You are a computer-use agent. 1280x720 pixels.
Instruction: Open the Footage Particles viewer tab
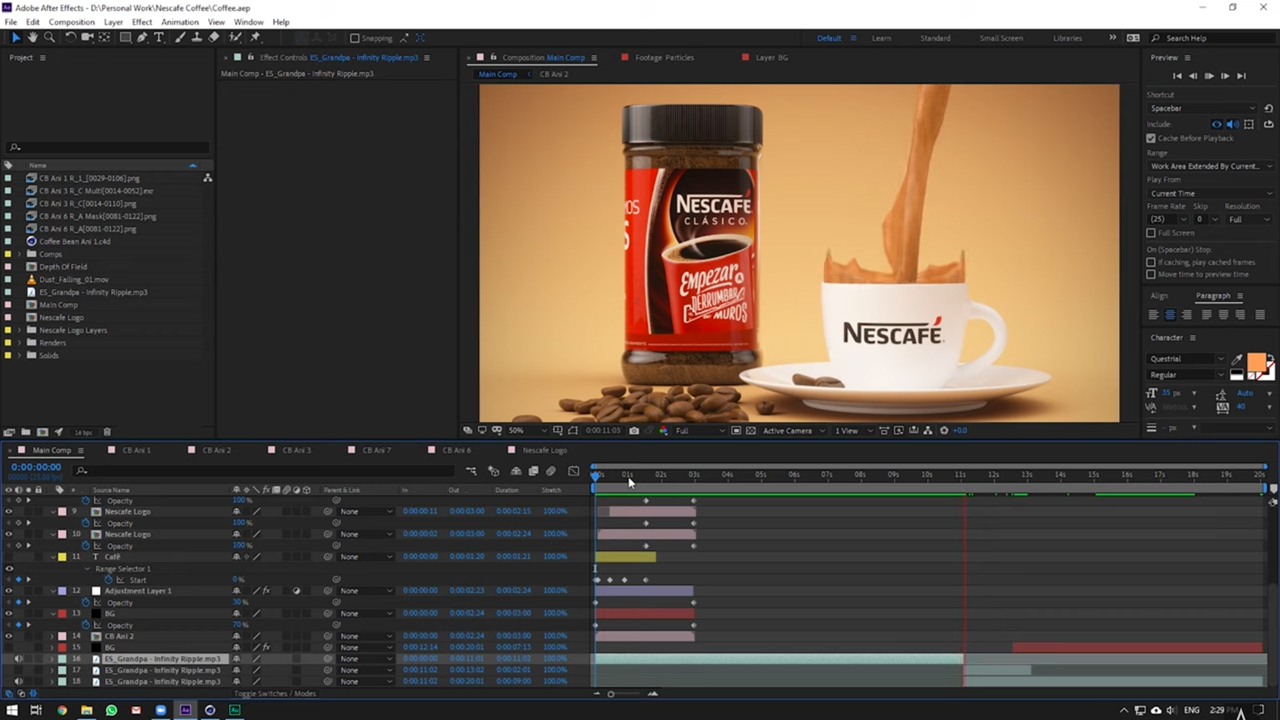click(664, 57)
